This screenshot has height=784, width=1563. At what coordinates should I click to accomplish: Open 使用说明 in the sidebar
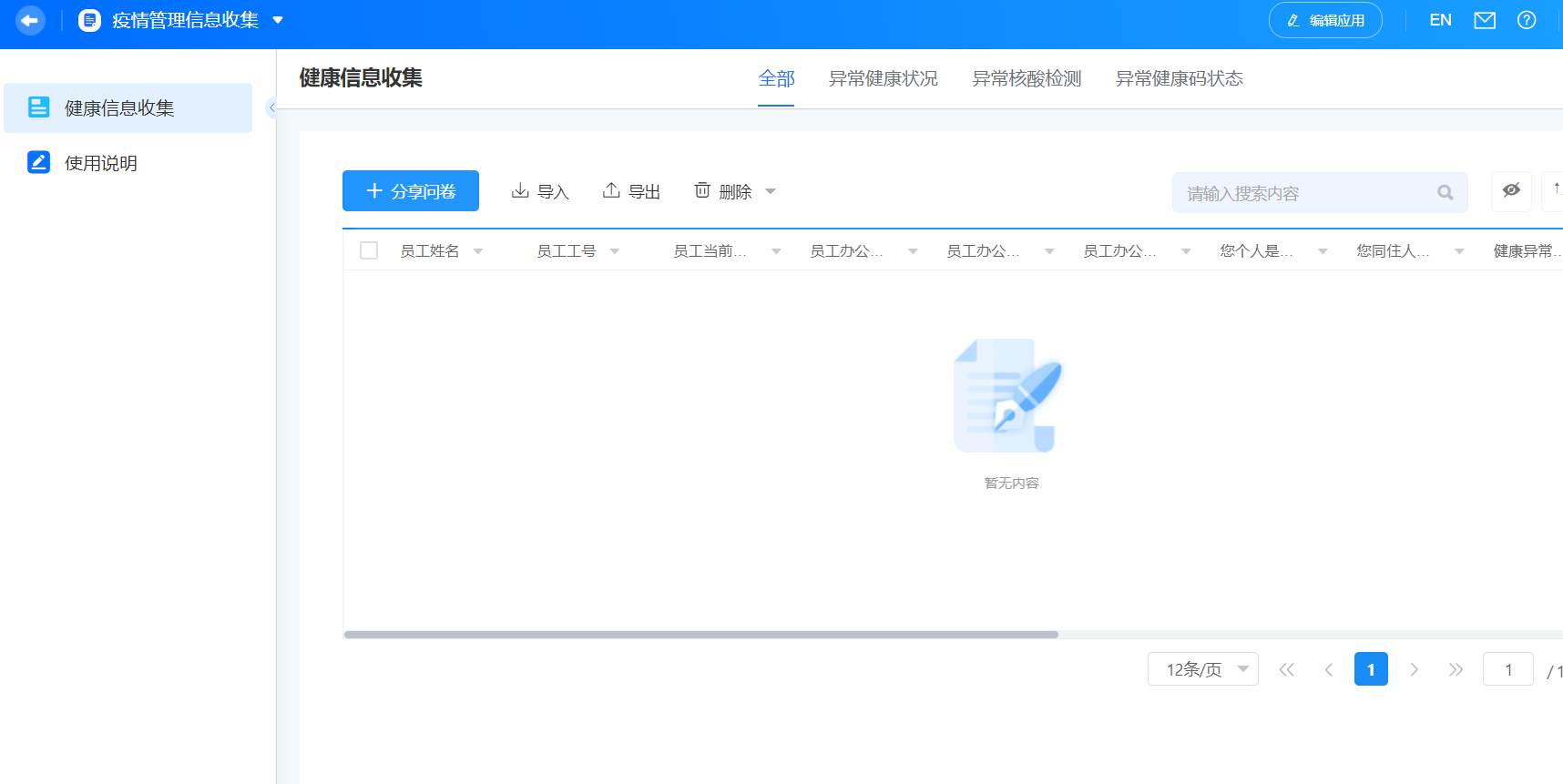128,163
